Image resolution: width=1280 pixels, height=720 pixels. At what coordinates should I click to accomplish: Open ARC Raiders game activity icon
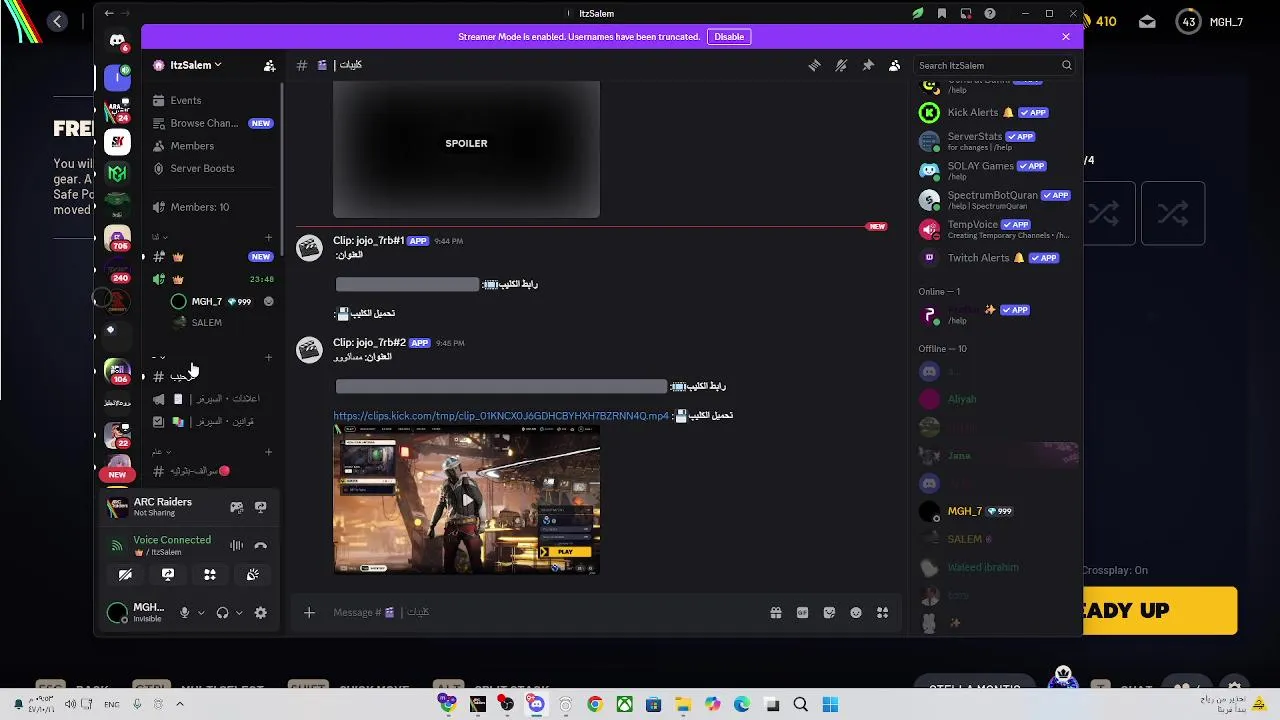237,507
